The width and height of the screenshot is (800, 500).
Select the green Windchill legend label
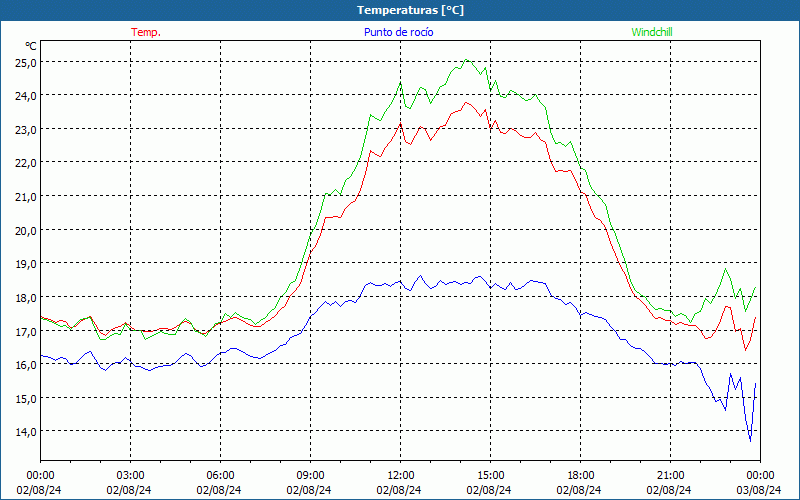coord(652,32)
